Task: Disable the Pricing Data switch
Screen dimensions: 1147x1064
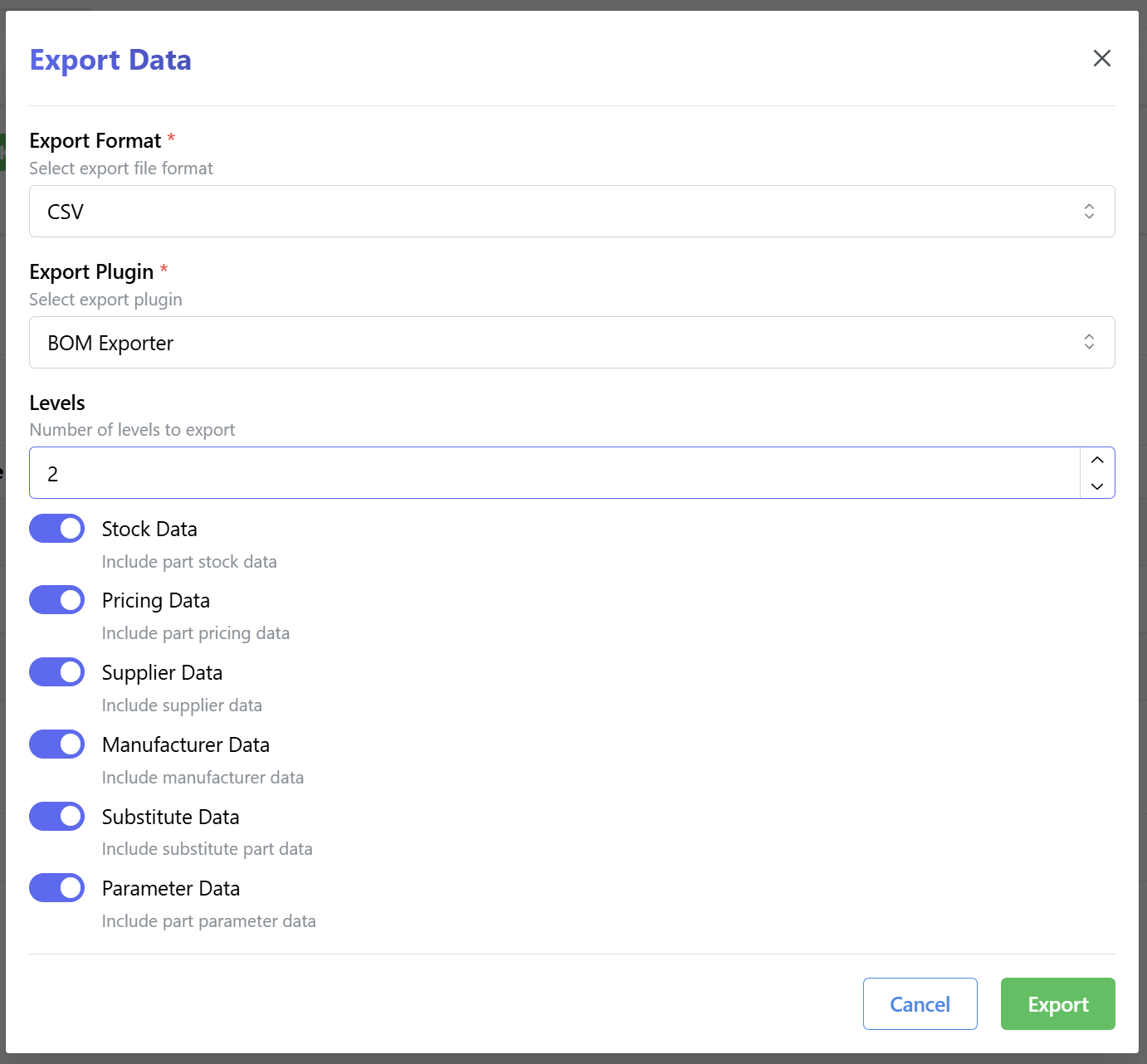Action: [57, 600]
